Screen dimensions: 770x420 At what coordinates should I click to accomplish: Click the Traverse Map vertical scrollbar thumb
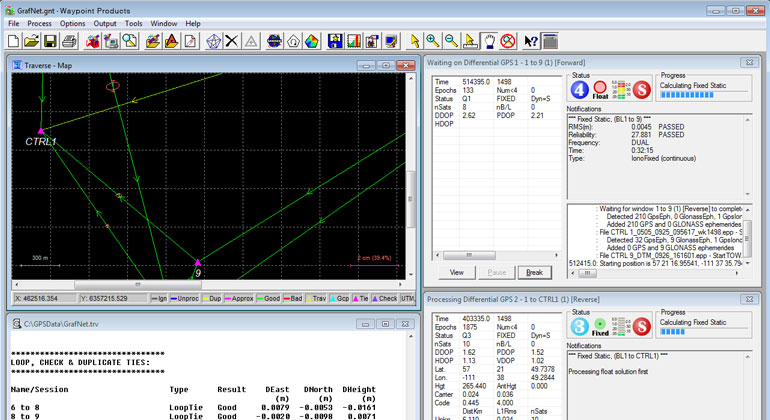click(411, 198)
